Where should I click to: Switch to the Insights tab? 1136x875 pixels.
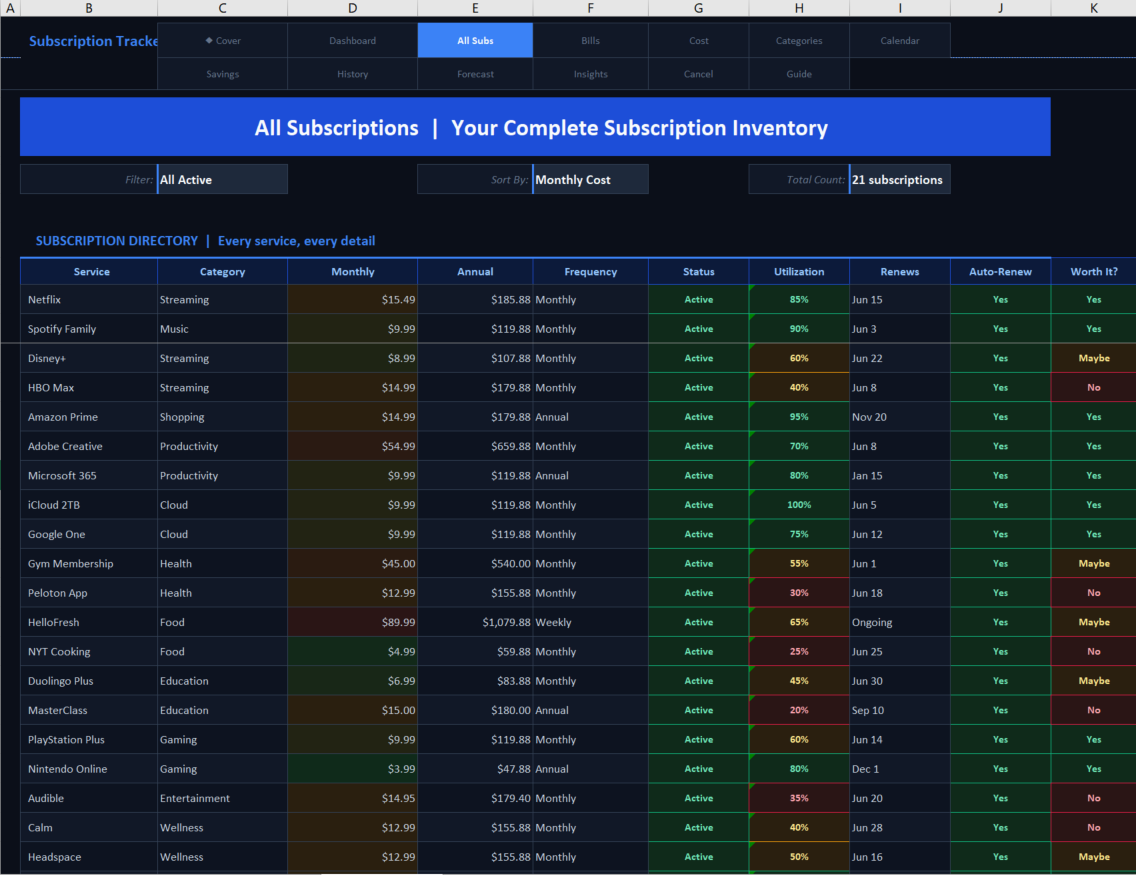click(590, 74)
